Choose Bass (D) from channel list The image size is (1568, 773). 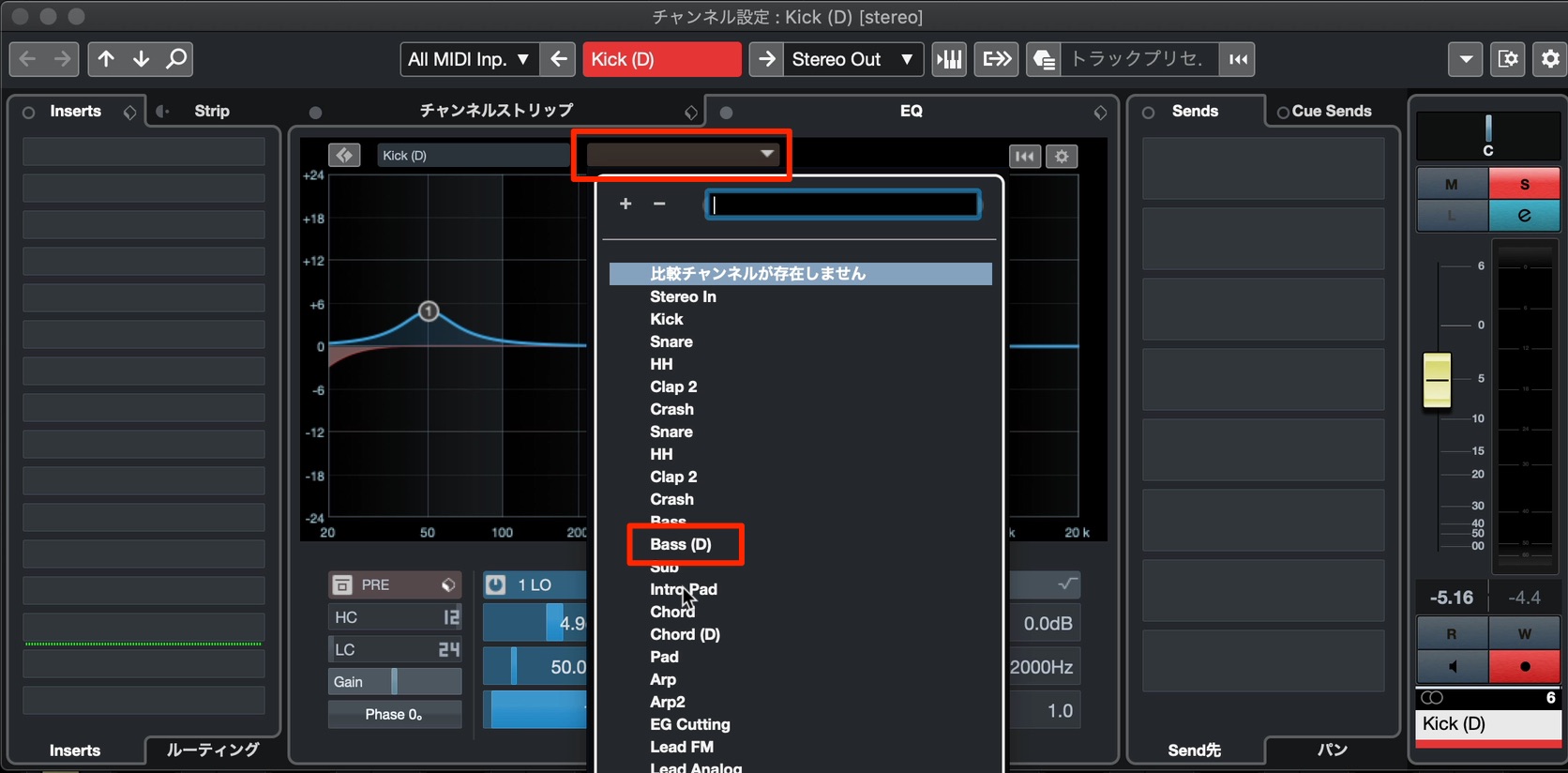point(681,544)
